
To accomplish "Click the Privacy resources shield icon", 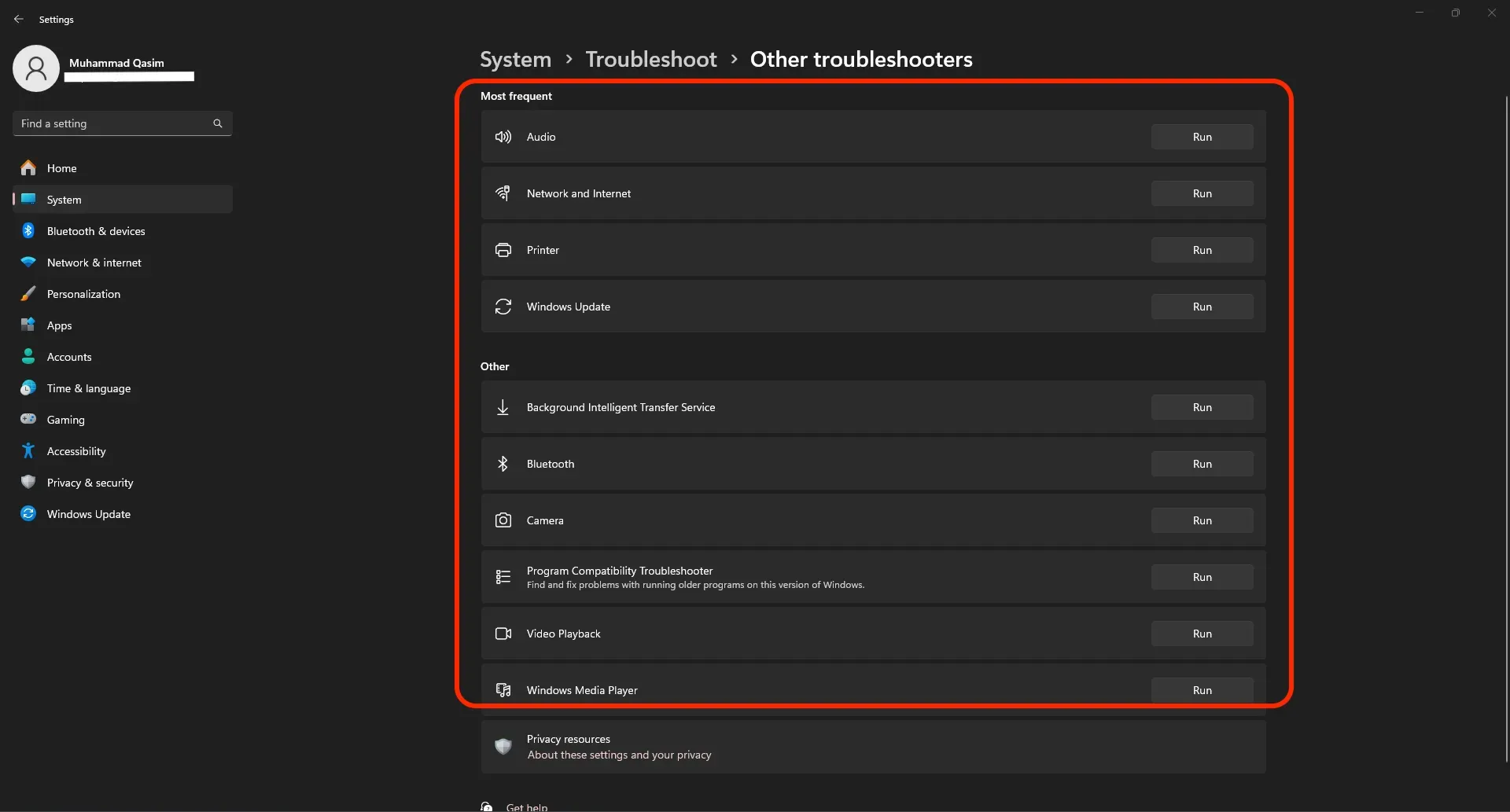I will tap(503, 746).
